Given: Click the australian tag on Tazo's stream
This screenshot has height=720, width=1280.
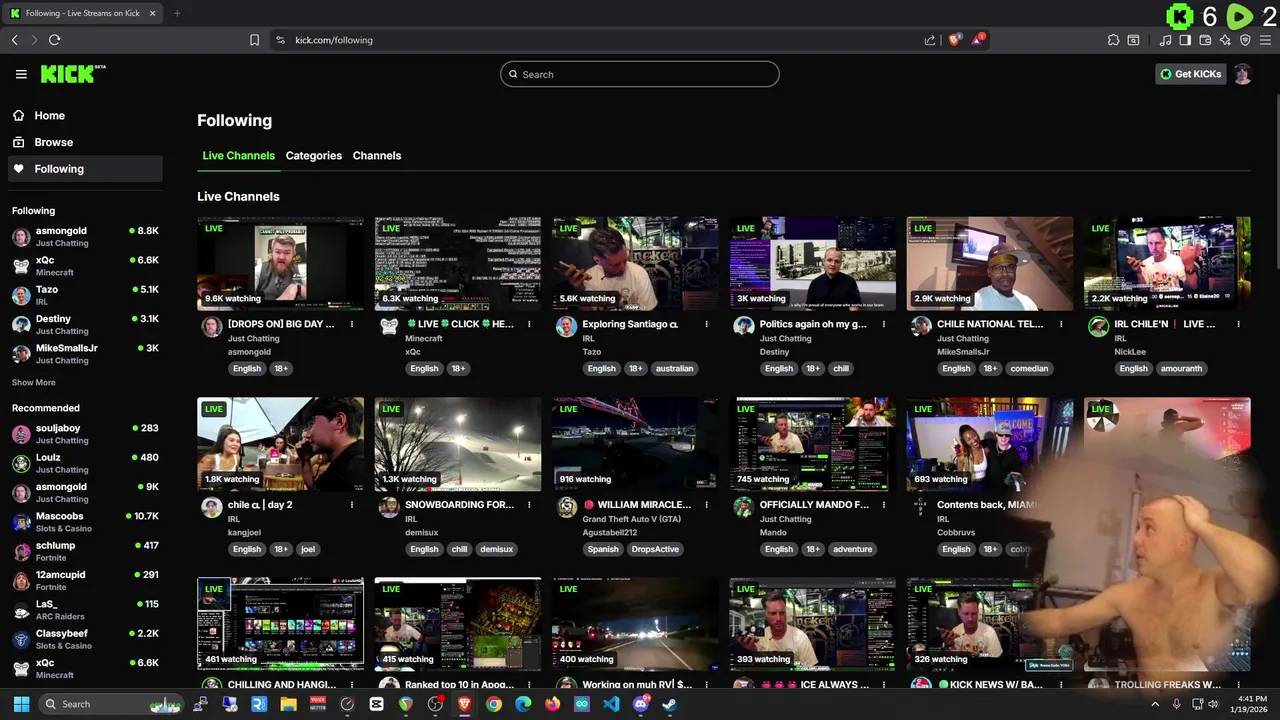Looking at the screenshot, I should tap(674, 368).
